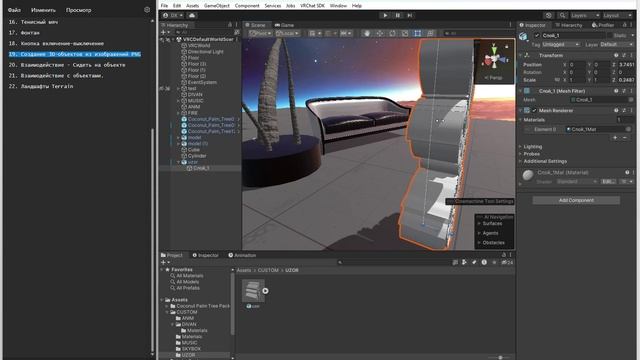Click the material Edit button
The height and width of the screenshot is (360, 640).
coord(608,181)
